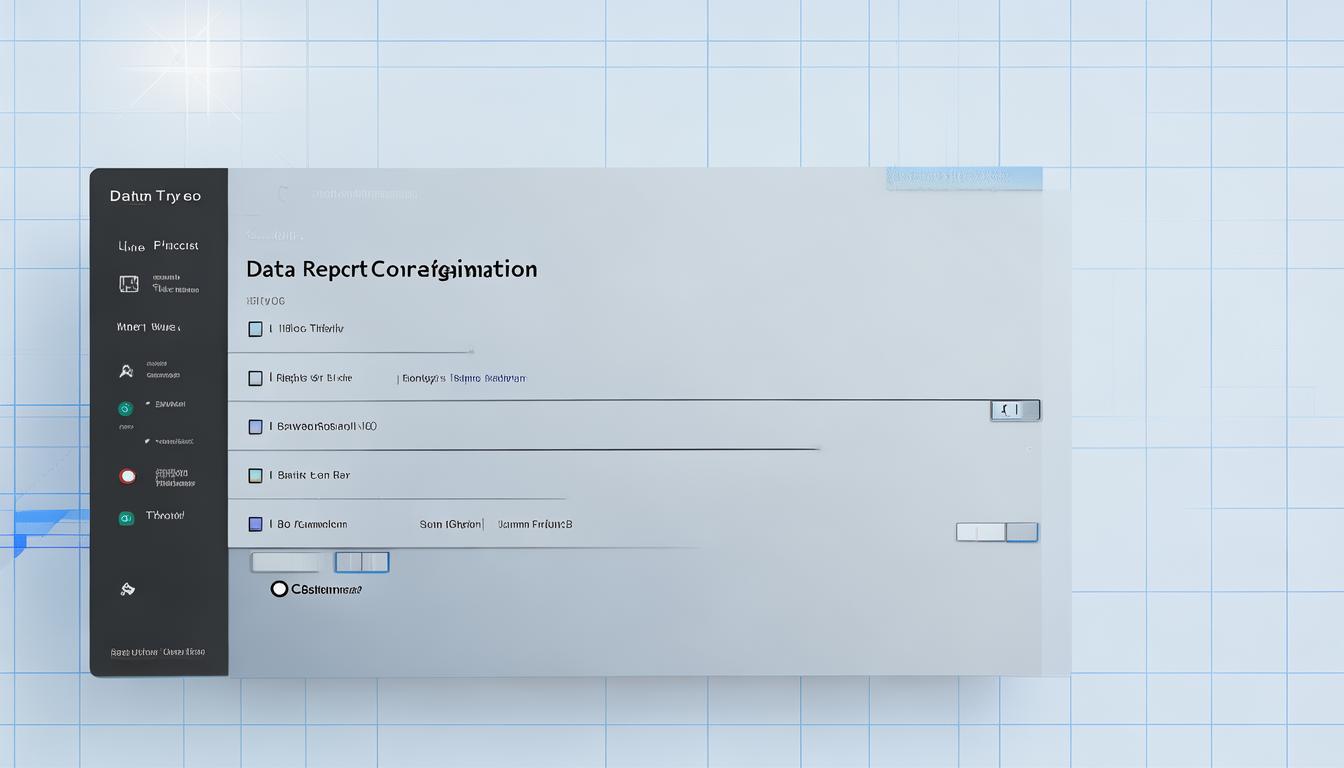1344x768 pixels.
Task: Select the 'Cssitemmer' radio button
Action: pyautogui.click(x=279, y=589)
